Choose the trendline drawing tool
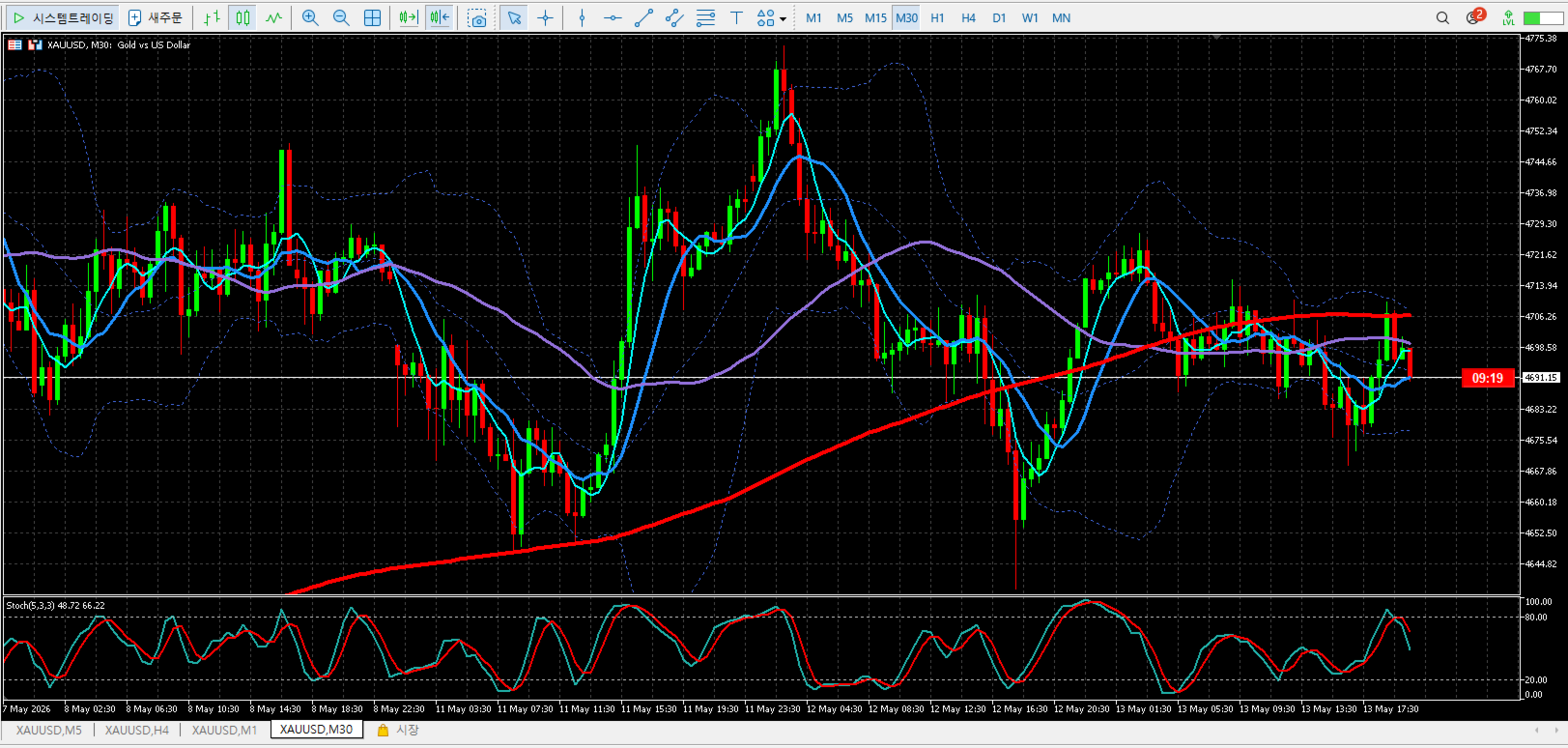The height and width of the screenshot is (748, 1568). click(x=644, y=17)
